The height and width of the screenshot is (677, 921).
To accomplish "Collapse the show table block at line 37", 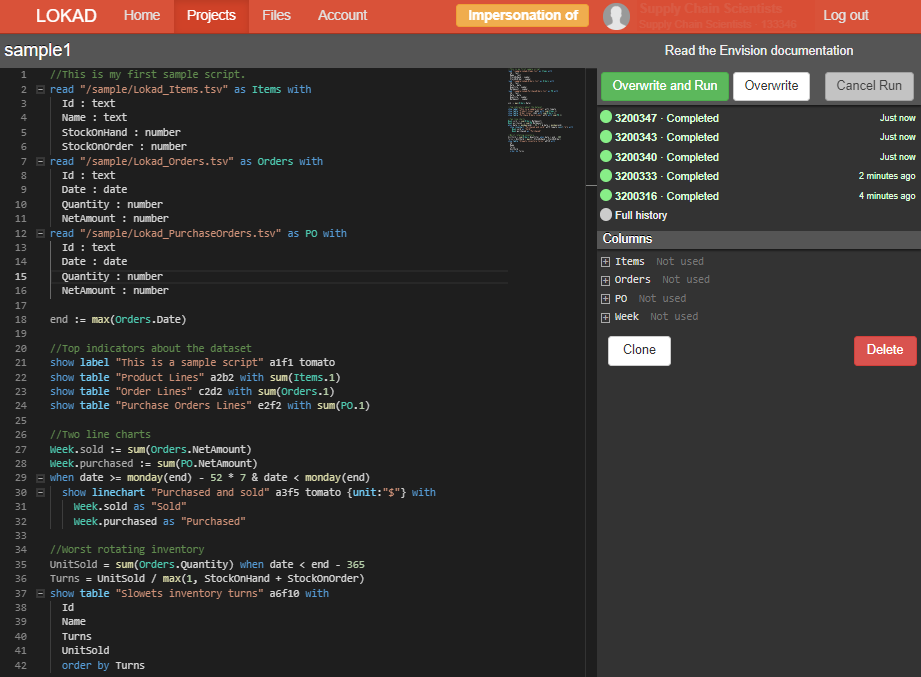I will point(41,594).
